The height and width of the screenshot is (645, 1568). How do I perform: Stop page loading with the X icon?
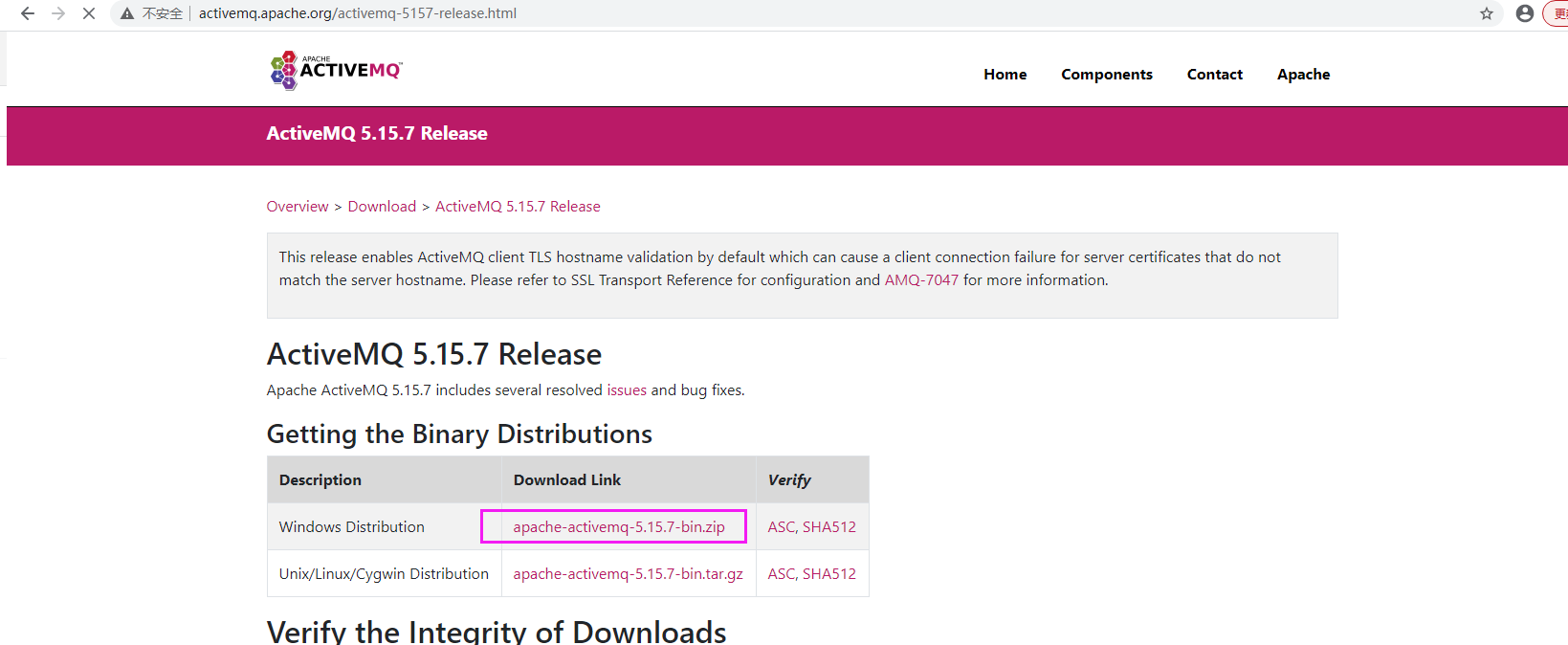click(x=89, y=13)
